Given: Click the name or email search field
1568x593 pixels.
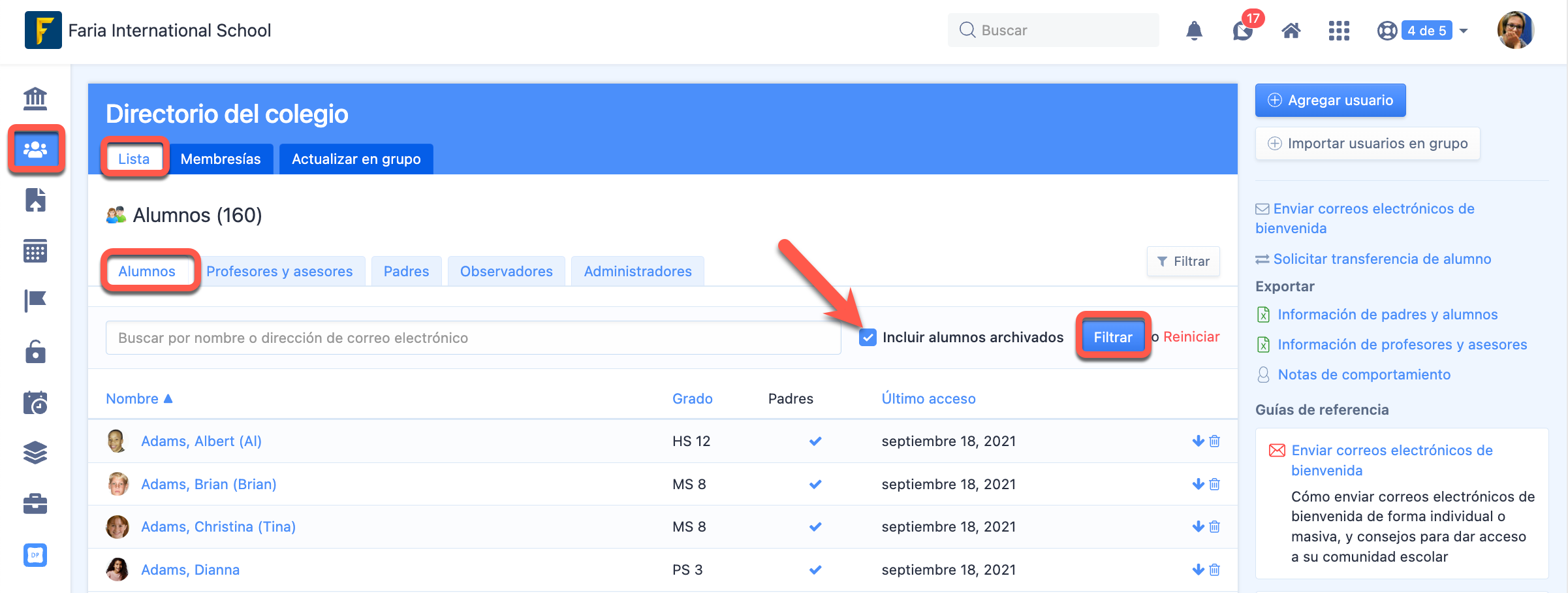Looking at the screenshot, I should tap(473, 338).
